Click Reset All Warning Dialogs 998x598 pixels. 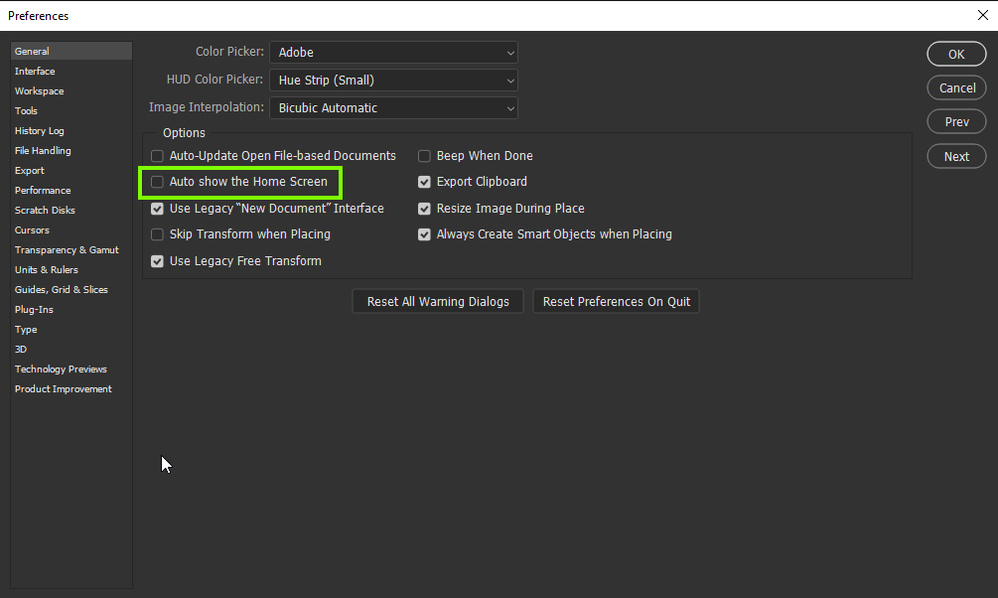[x=437, y=301]
